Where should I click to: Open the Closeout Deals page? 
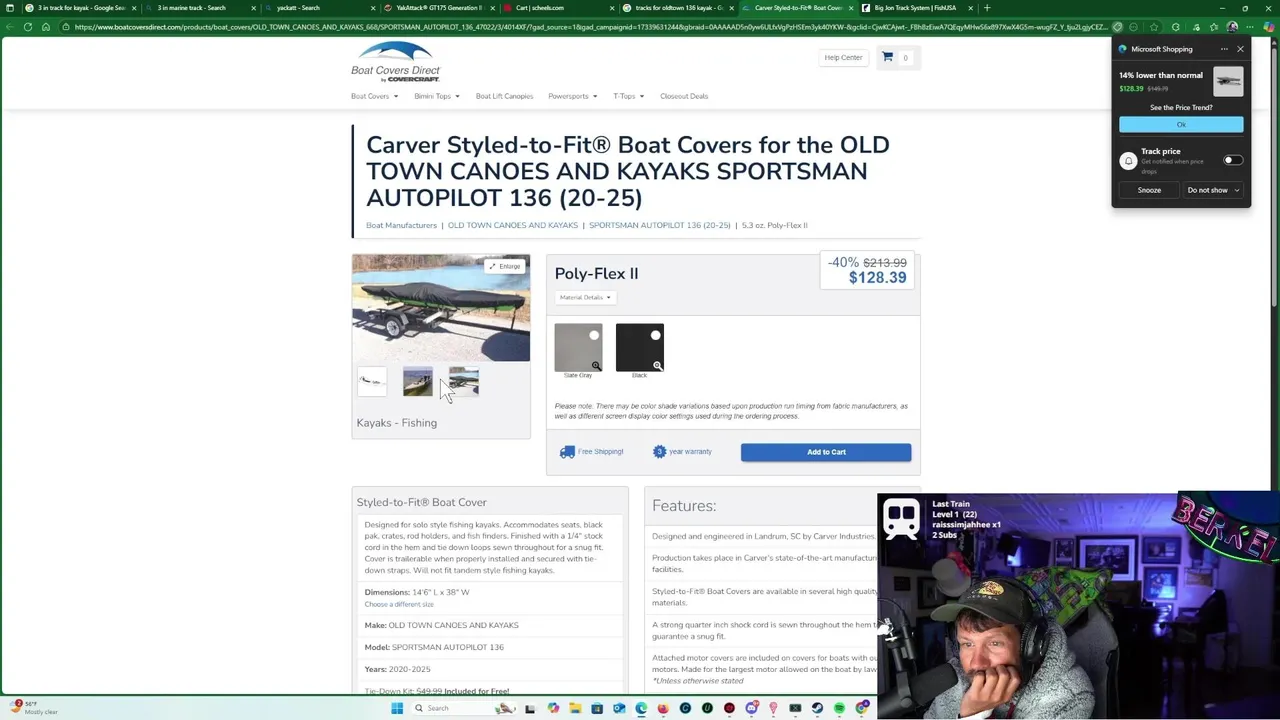(684, 96)
